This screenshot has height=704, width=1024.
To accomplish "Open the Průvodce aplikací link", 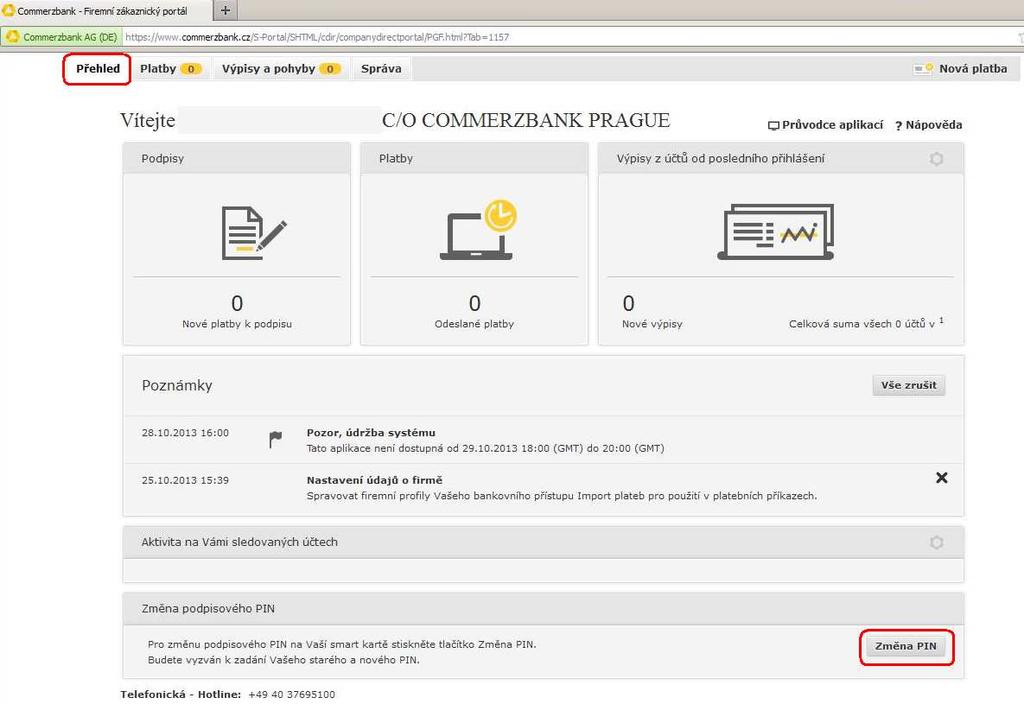I will 833,125.
